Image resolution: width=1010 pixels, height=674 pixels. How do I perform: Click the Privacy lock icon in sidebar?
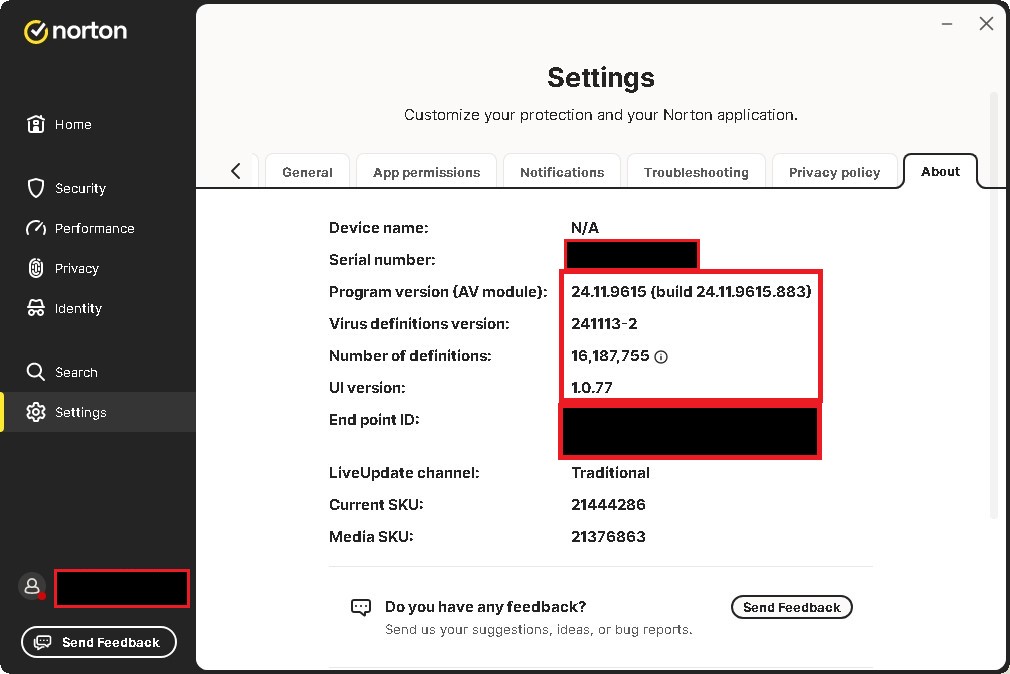pyautogui.click(x=36, y=268)
